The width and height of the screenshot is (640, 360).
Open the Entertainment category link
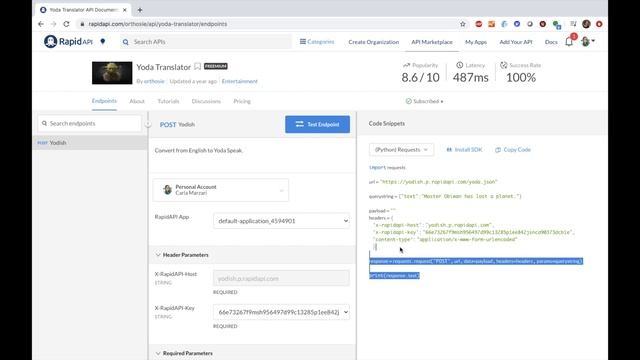tap(240, 81)
